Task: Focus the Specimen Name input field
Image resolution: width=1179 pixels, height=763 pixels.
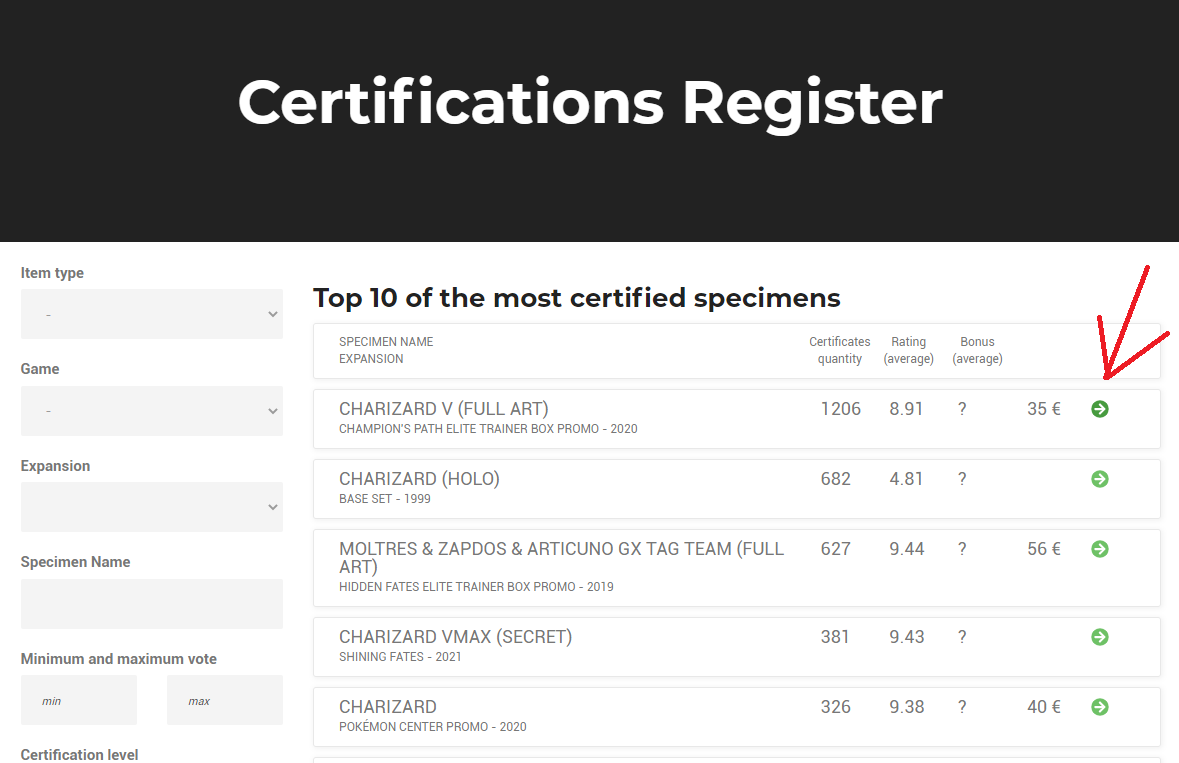Action: [152, 604]
